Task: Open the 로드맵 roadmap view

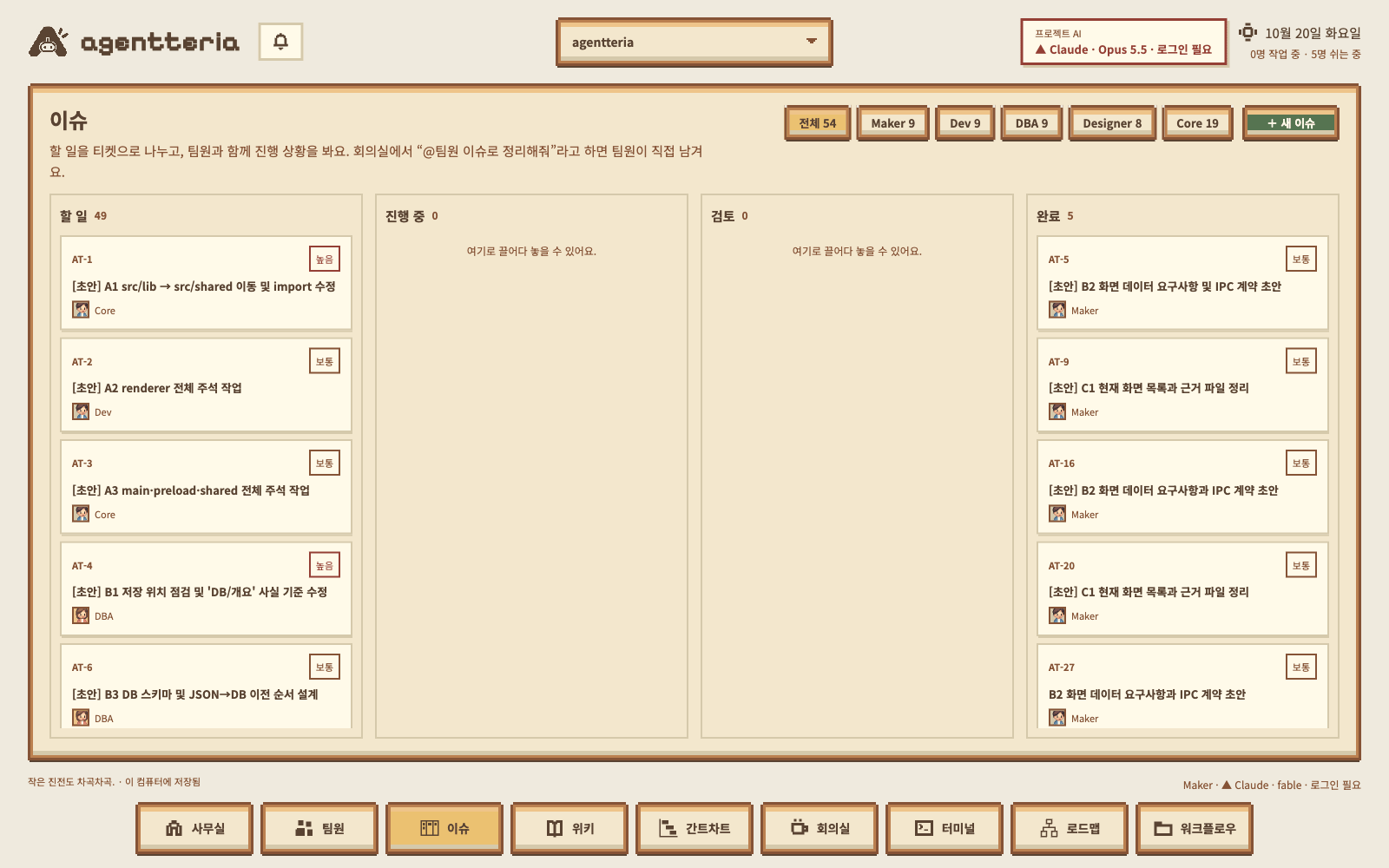Action: (1070, 828)
